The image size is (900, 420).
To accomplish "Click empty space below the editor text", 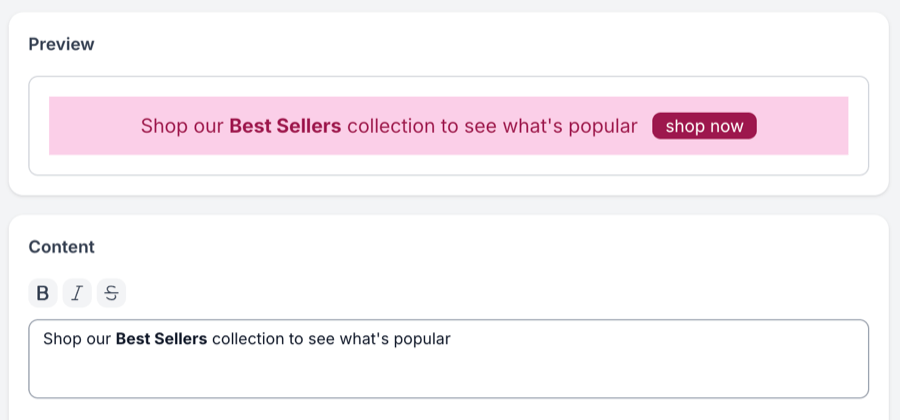I will 448,378.
